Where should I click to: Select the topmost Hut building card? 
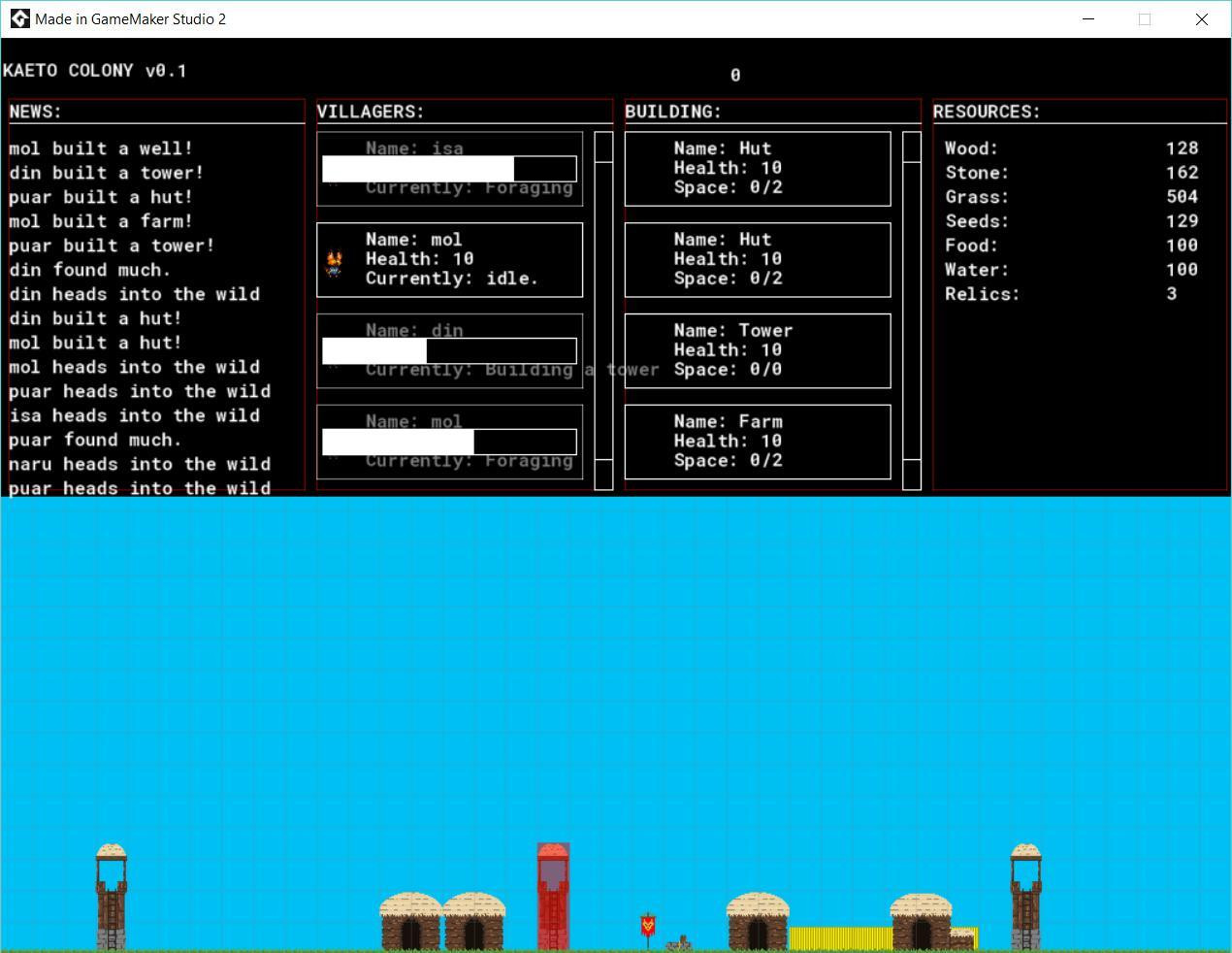[758, 169]
